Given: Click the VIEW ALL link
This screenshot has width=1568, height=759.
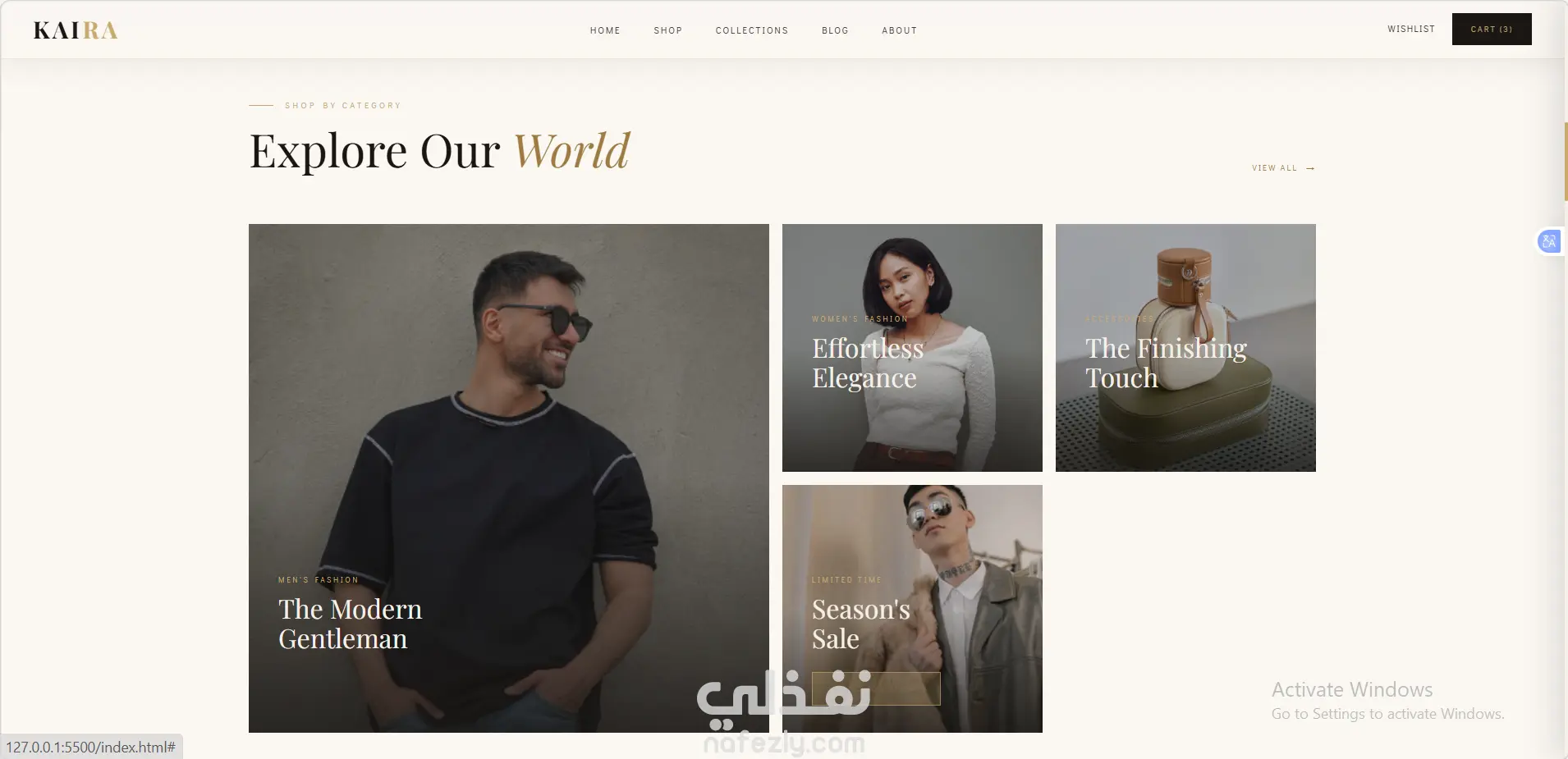Looking at the screenshot, I should pyautogui.click(x=1274, y=168).
